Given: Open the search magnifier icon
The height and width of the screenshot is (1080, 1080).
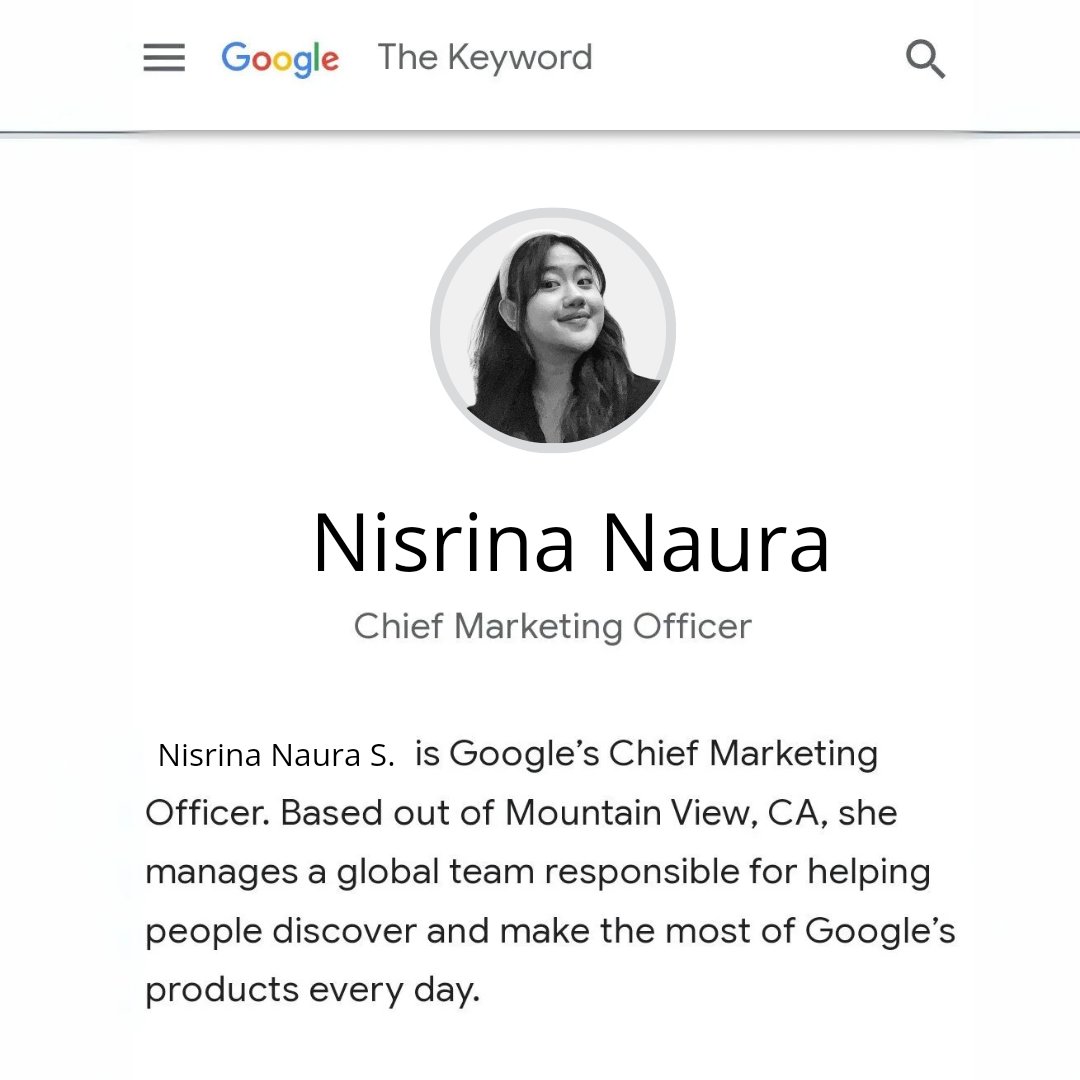Looking at the screenshot, I should tap(925, 59).
